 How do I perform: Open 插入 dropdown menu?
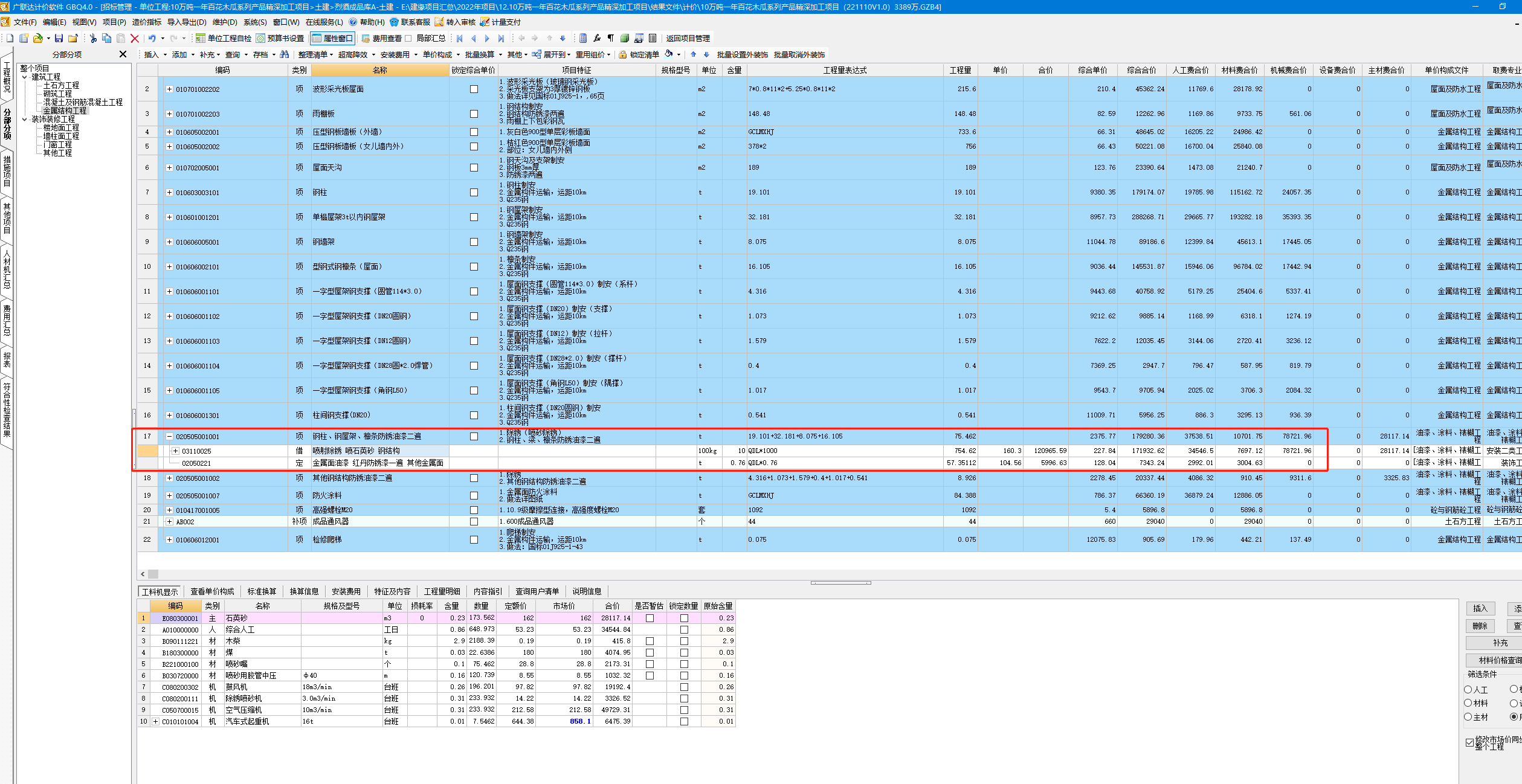click(155, 54)
